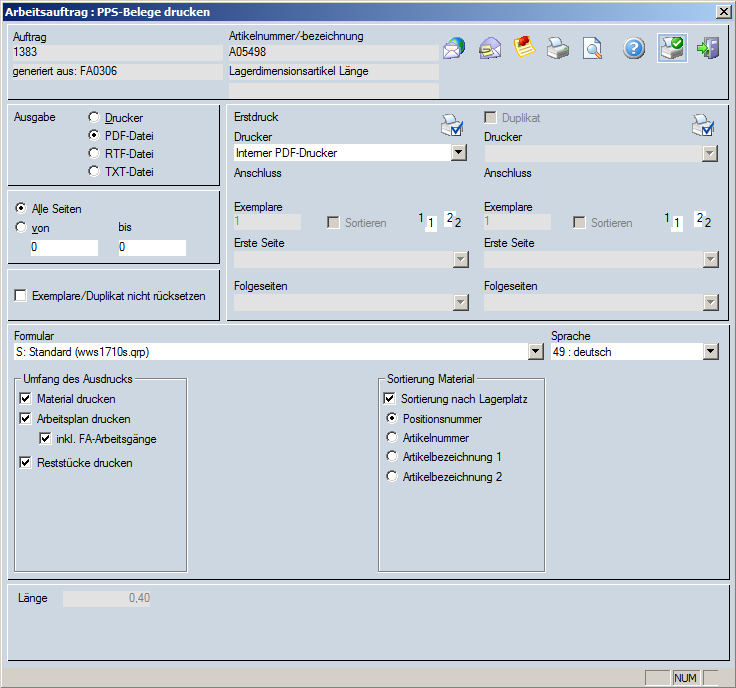Click the open envelope with note icon
The height and width of the screenshot is (688, 736).
click(x=490, y=48)
